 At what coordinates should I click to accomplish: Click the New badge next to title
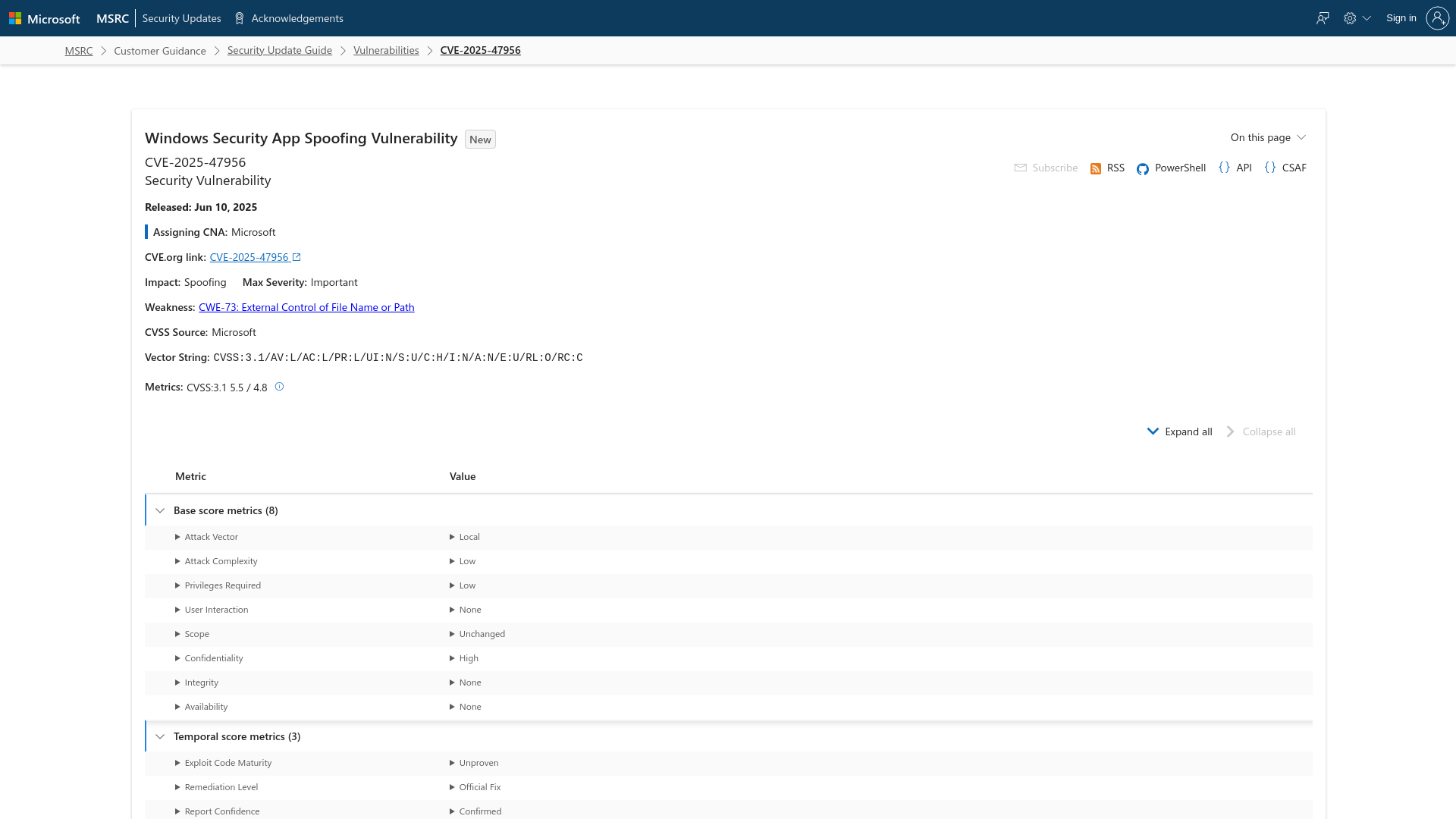click(x=480, y=140)
